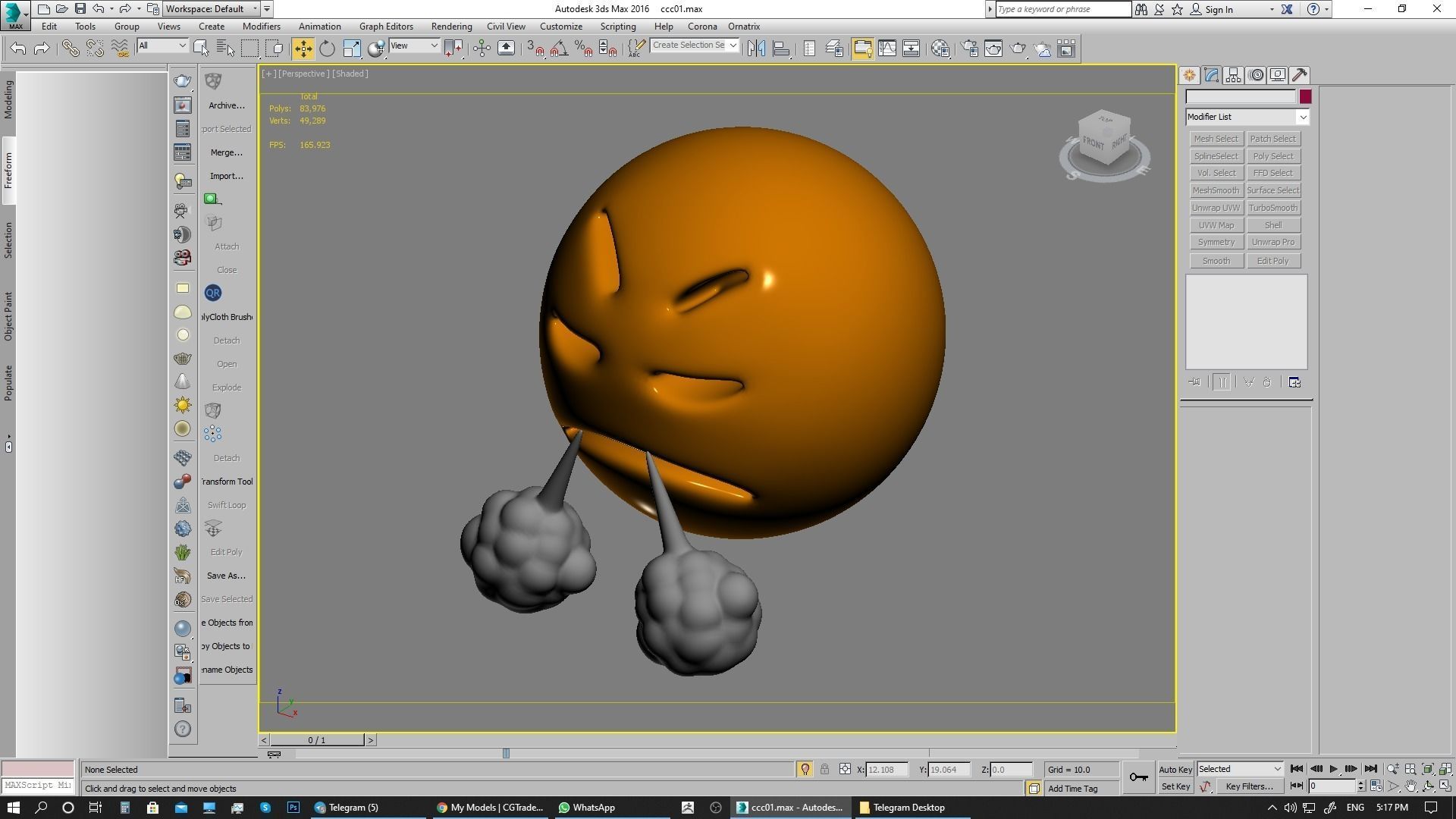Click the Play Animation button

[x=1333, y=769]
